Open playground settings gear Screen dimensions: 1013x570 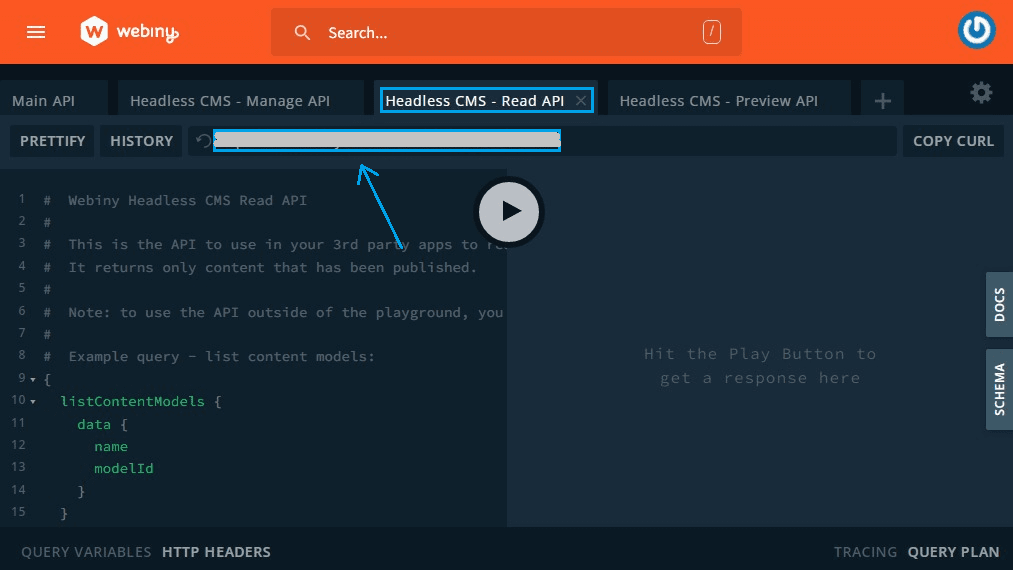tap(981, 93)
